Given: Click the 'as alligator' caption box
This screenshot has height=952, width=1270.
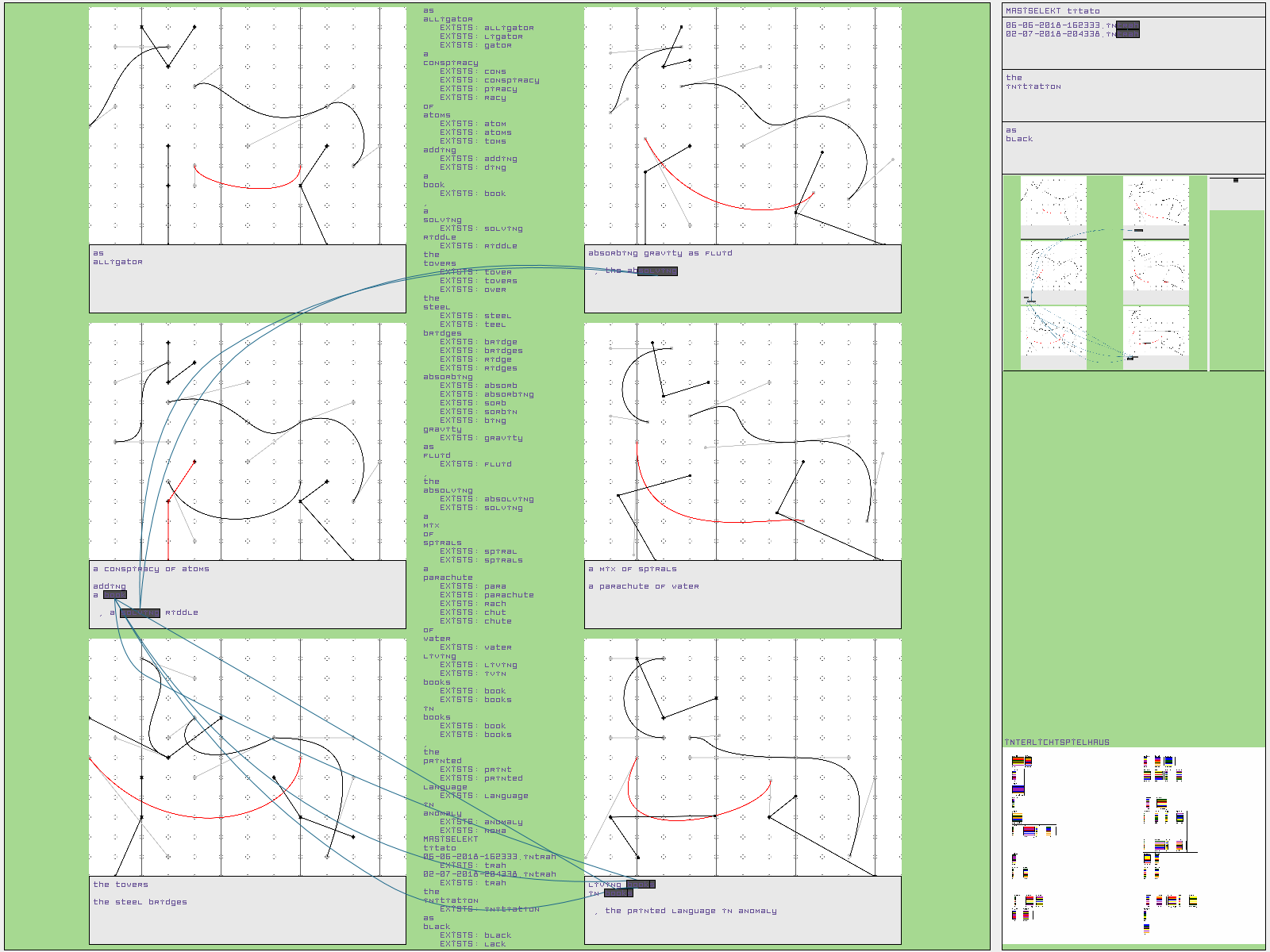Looking at the screenshot, I should coord(247,278).
